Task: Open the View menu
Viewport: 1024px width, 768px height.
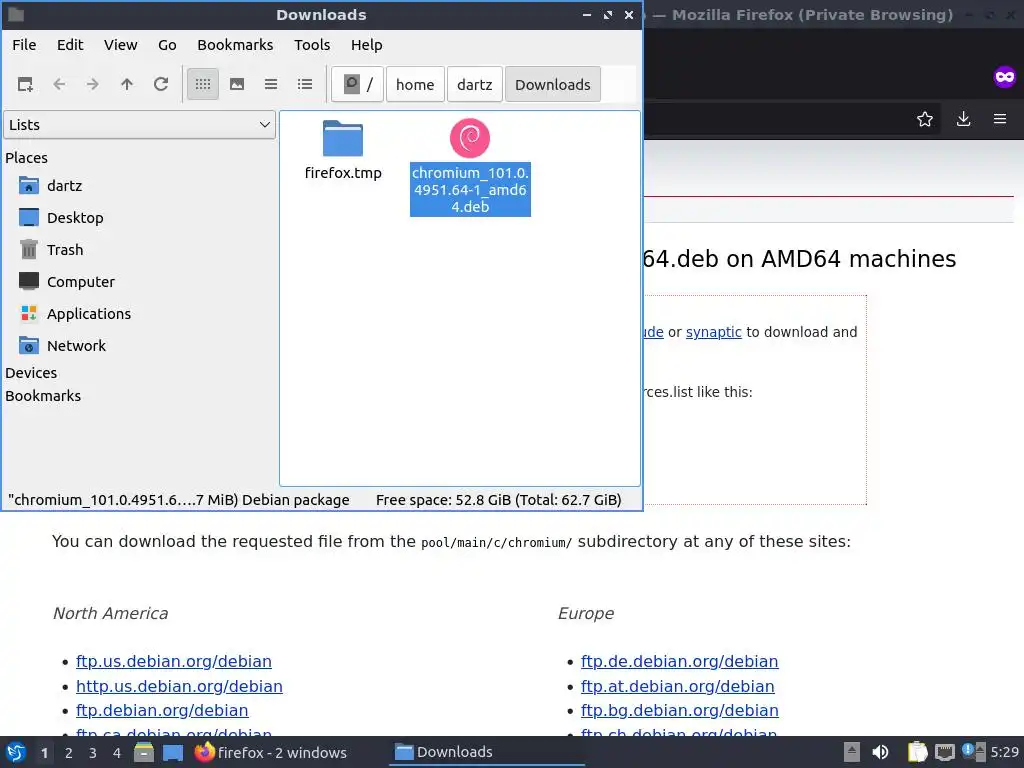Action: pyautogui.click(x=121, y=45)
